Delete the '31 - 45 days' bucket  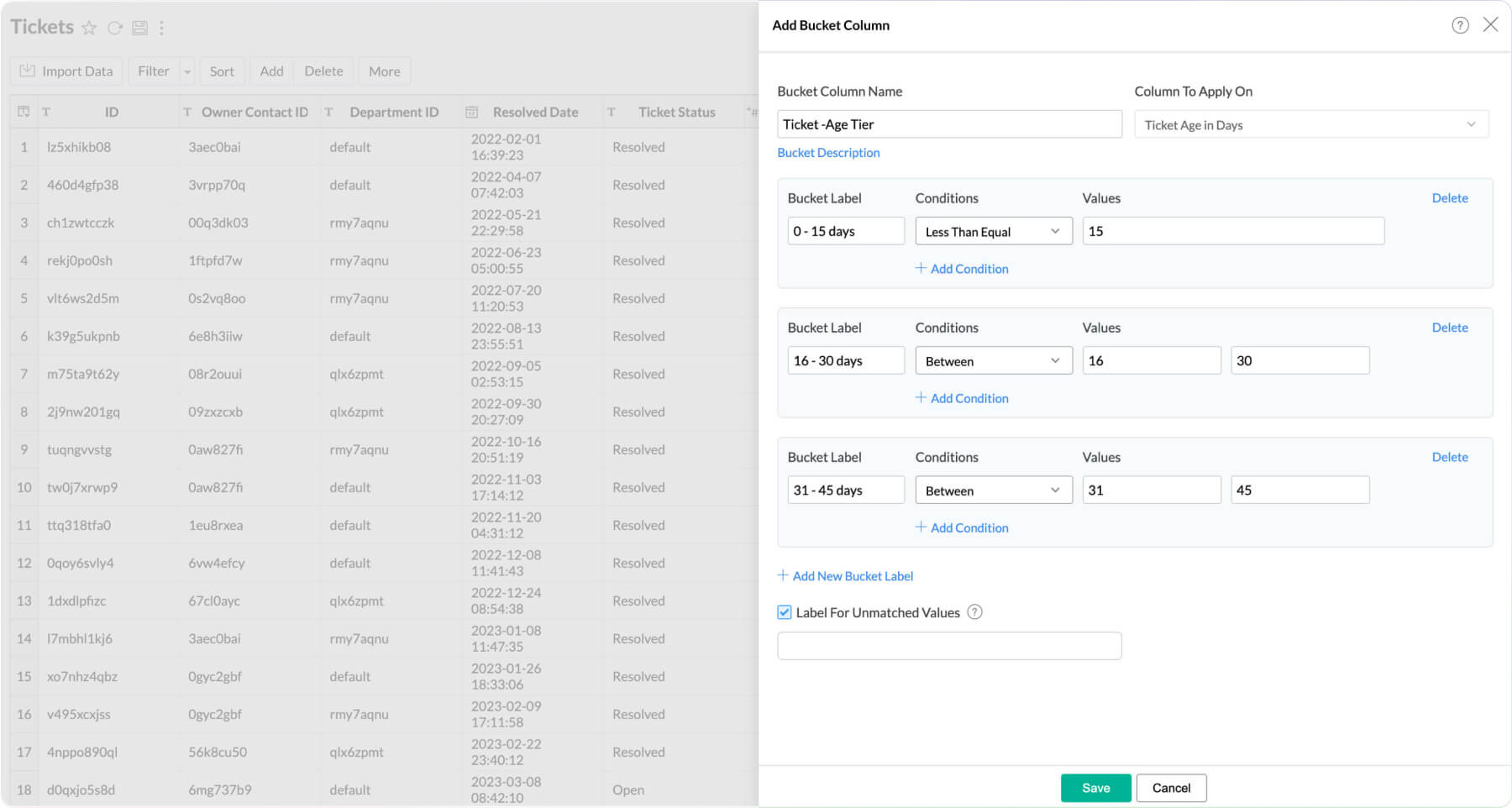(1450, 457)
